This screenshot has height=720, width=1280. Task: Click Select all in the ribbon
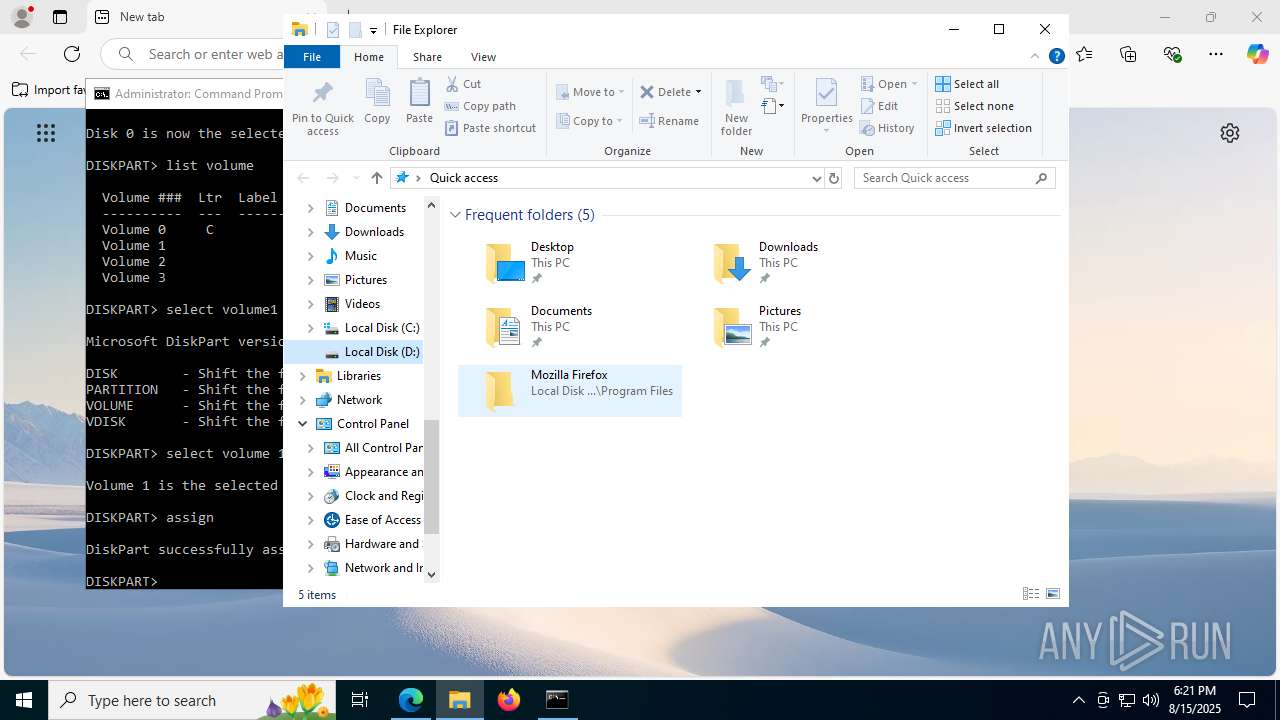(x=967, y=84)
